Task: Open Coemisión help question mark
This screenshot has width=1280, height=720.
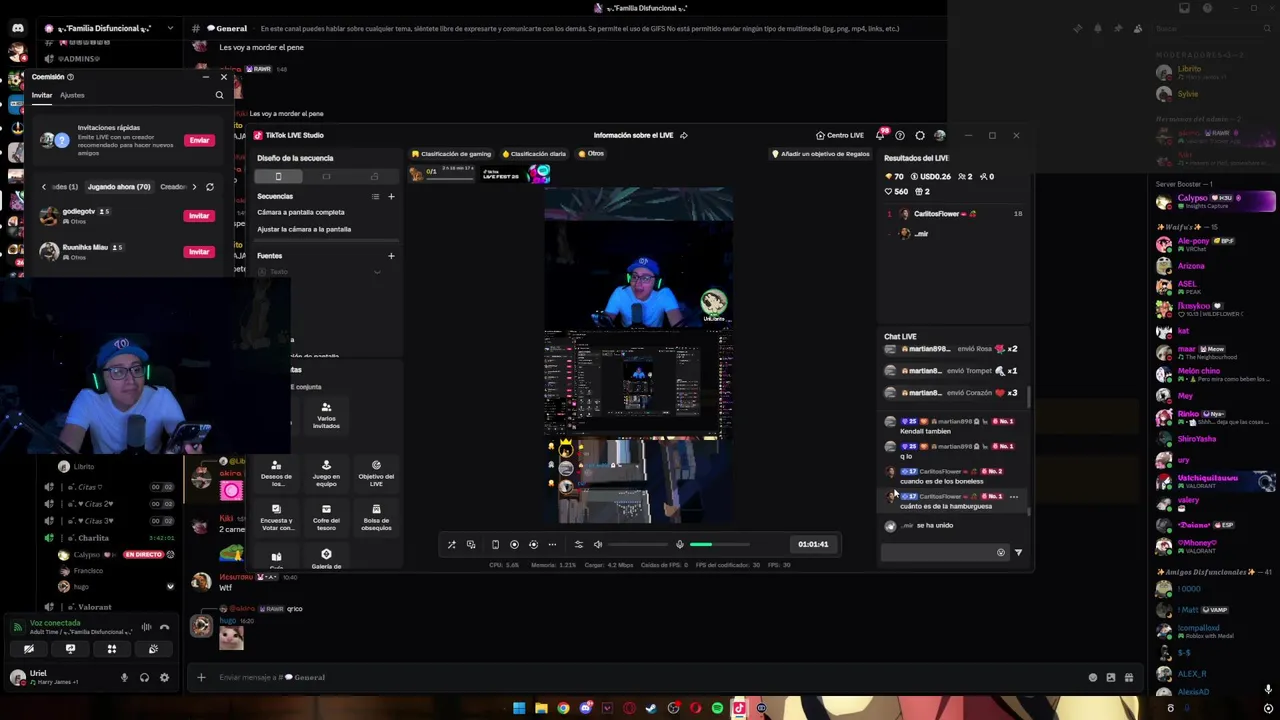Action: (x=70, y=77)
